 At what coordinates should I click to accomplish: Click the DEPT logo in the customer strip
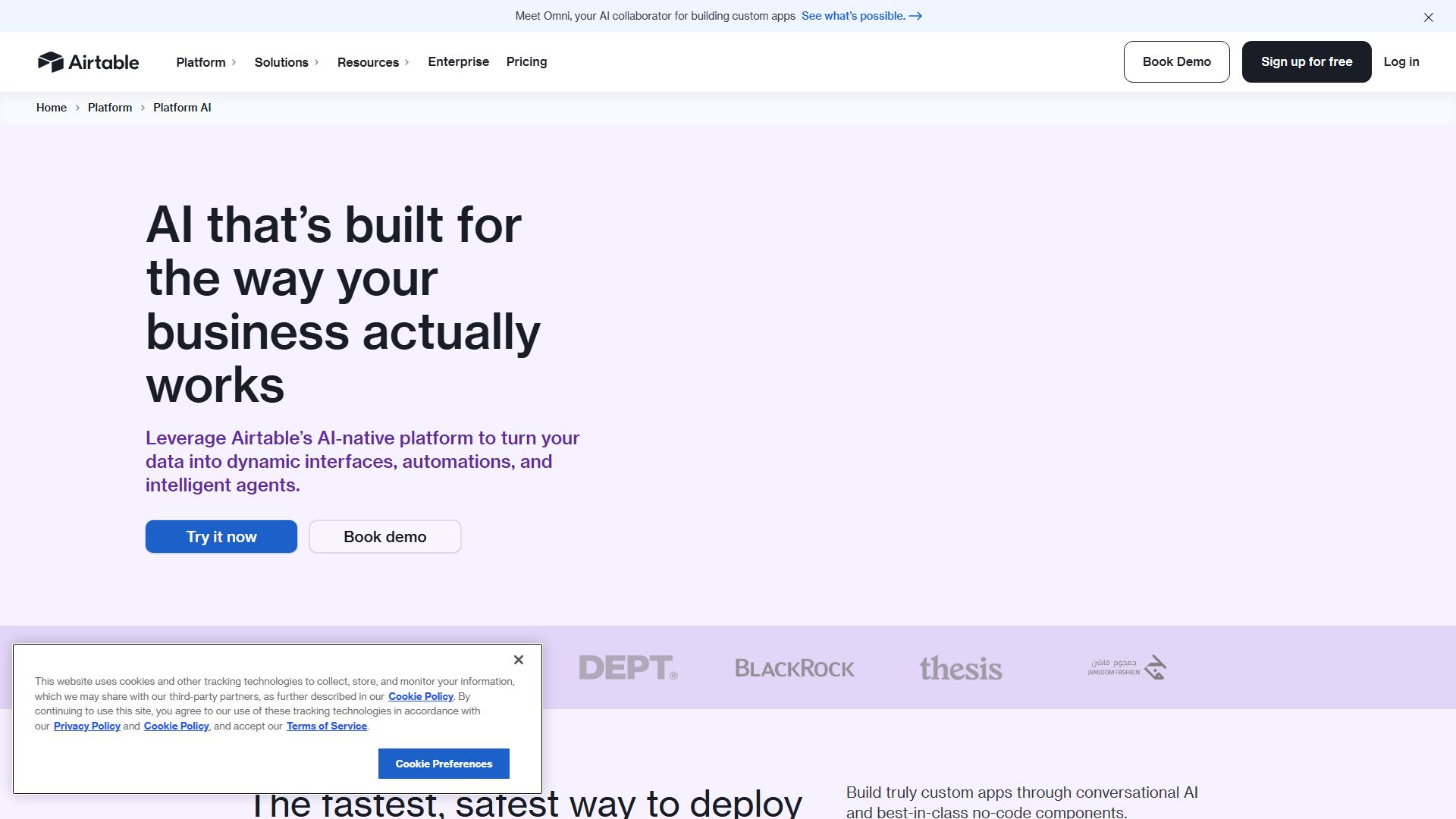coord(628,668)
